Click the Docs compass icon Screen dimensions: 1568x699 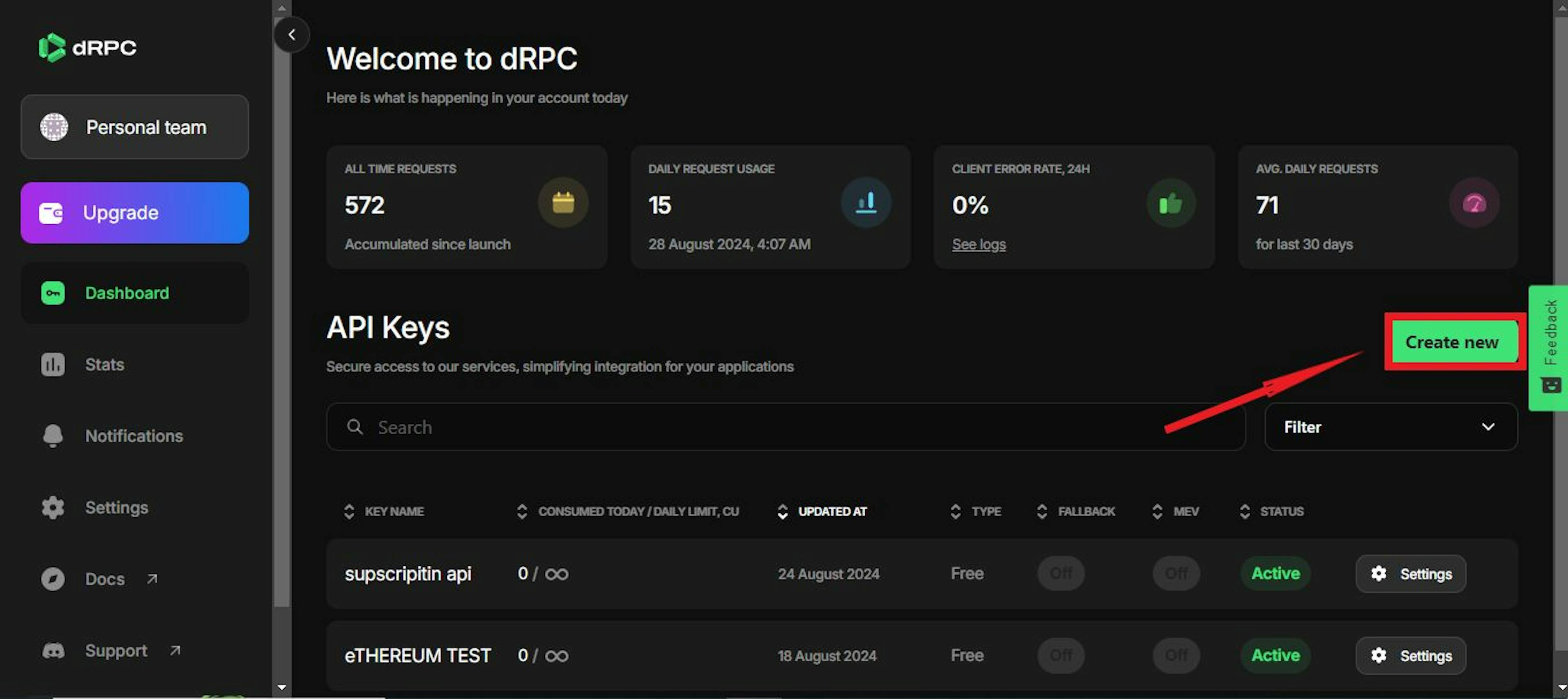pyautogui.click(x=53, y=579)
